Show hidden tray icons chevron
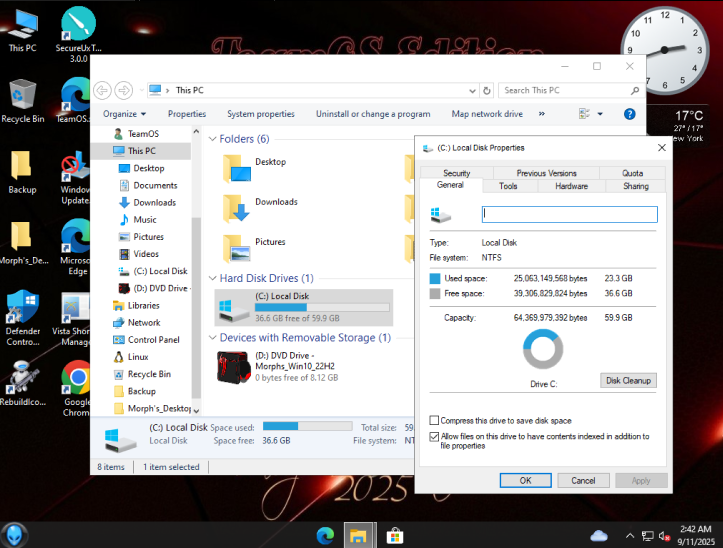The width and height of the screenshot is (723, 548). 629,536
